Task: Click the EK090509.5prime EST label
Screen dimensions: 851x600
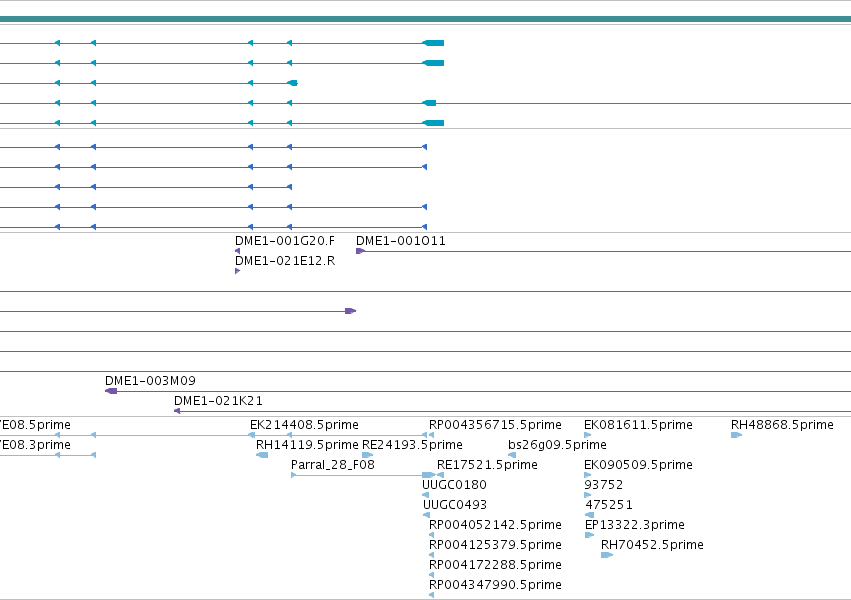Action: pos(638,465)
